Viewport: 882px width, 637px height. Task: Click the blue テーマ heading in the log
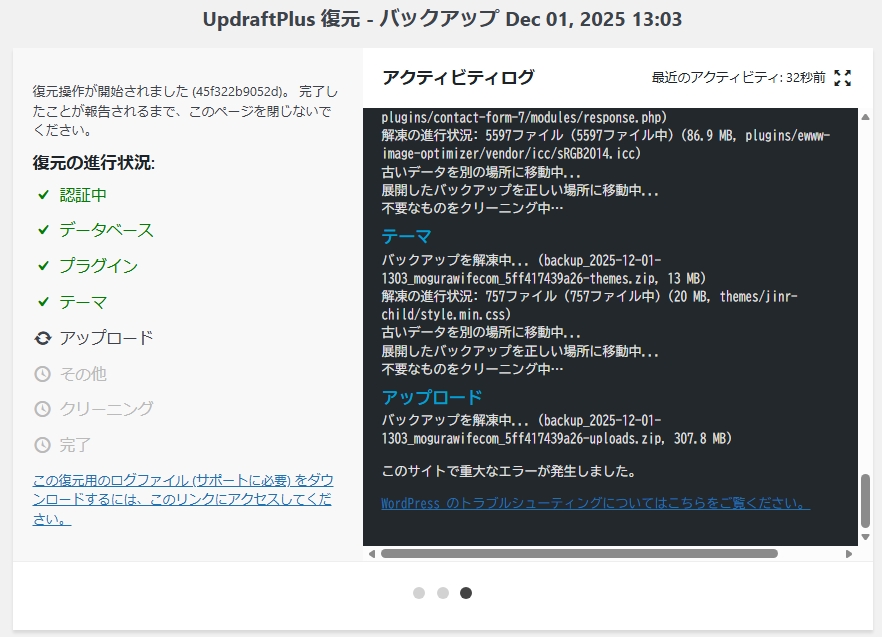[406, 237]
